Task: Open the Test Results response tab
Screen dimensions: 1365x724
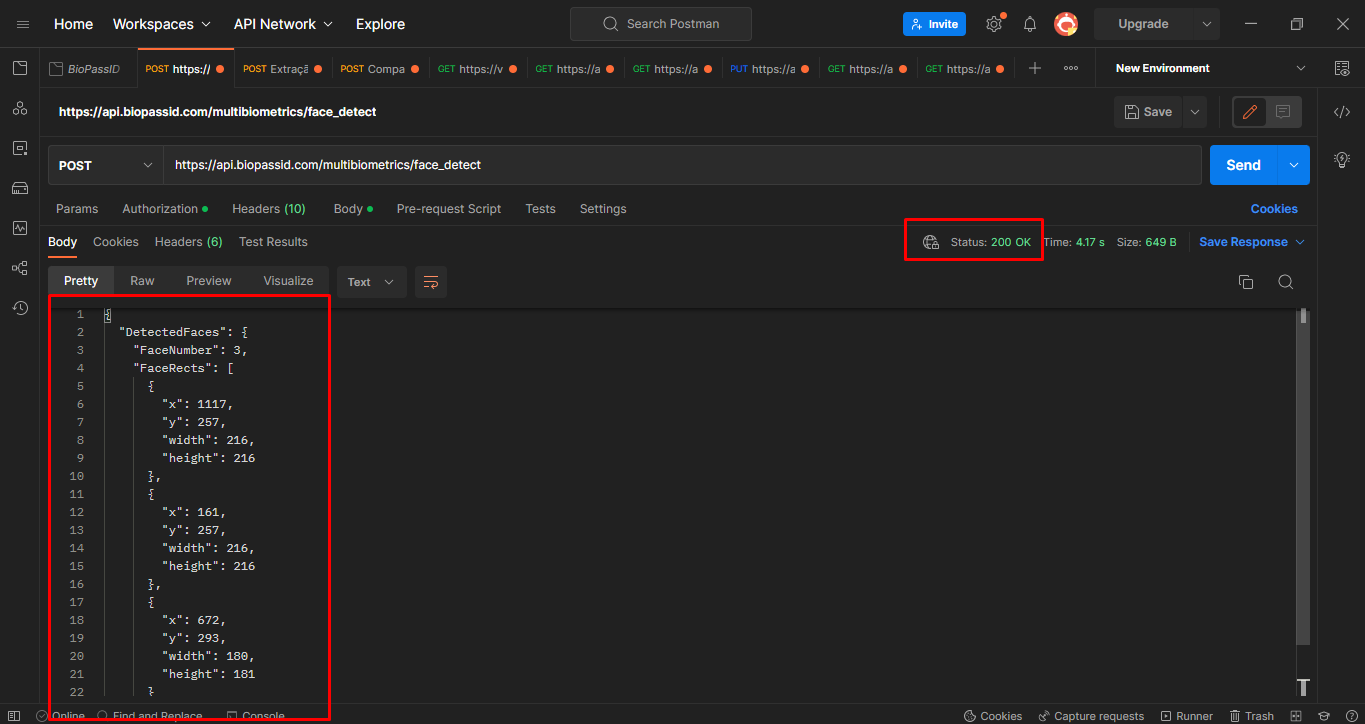Action: click(273, 242)
